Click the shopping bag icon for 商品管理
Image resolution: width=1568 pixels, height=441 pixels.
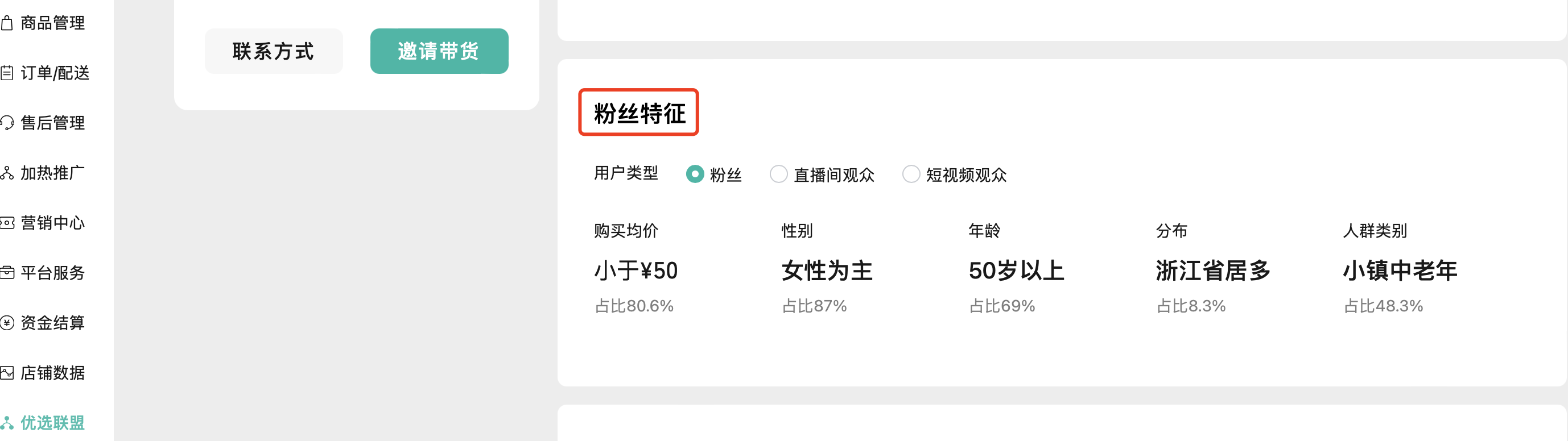(x=7, y=24)
